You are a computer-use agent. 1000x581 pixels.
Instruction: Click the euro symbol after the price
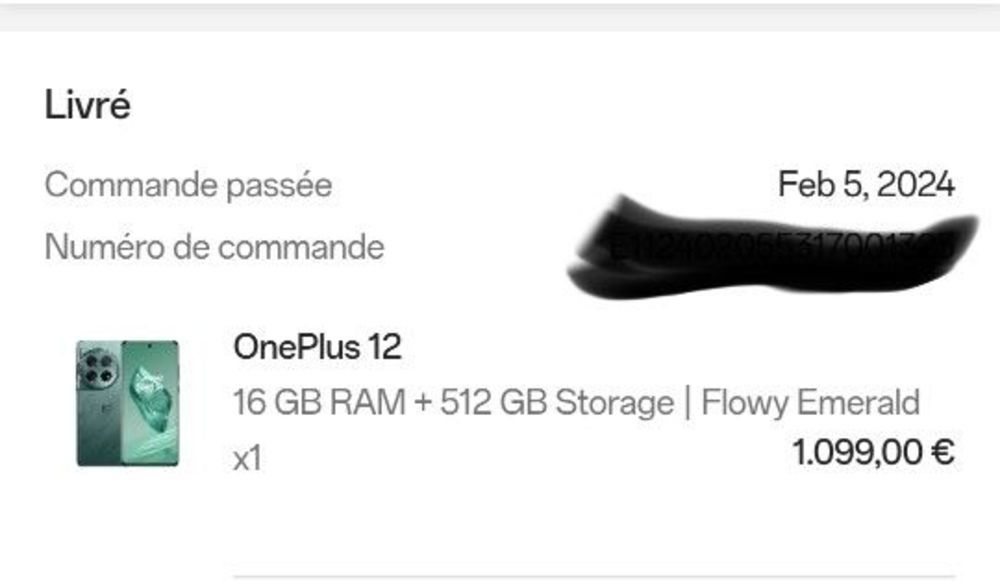pyautogui.click(x=942, y=453)
